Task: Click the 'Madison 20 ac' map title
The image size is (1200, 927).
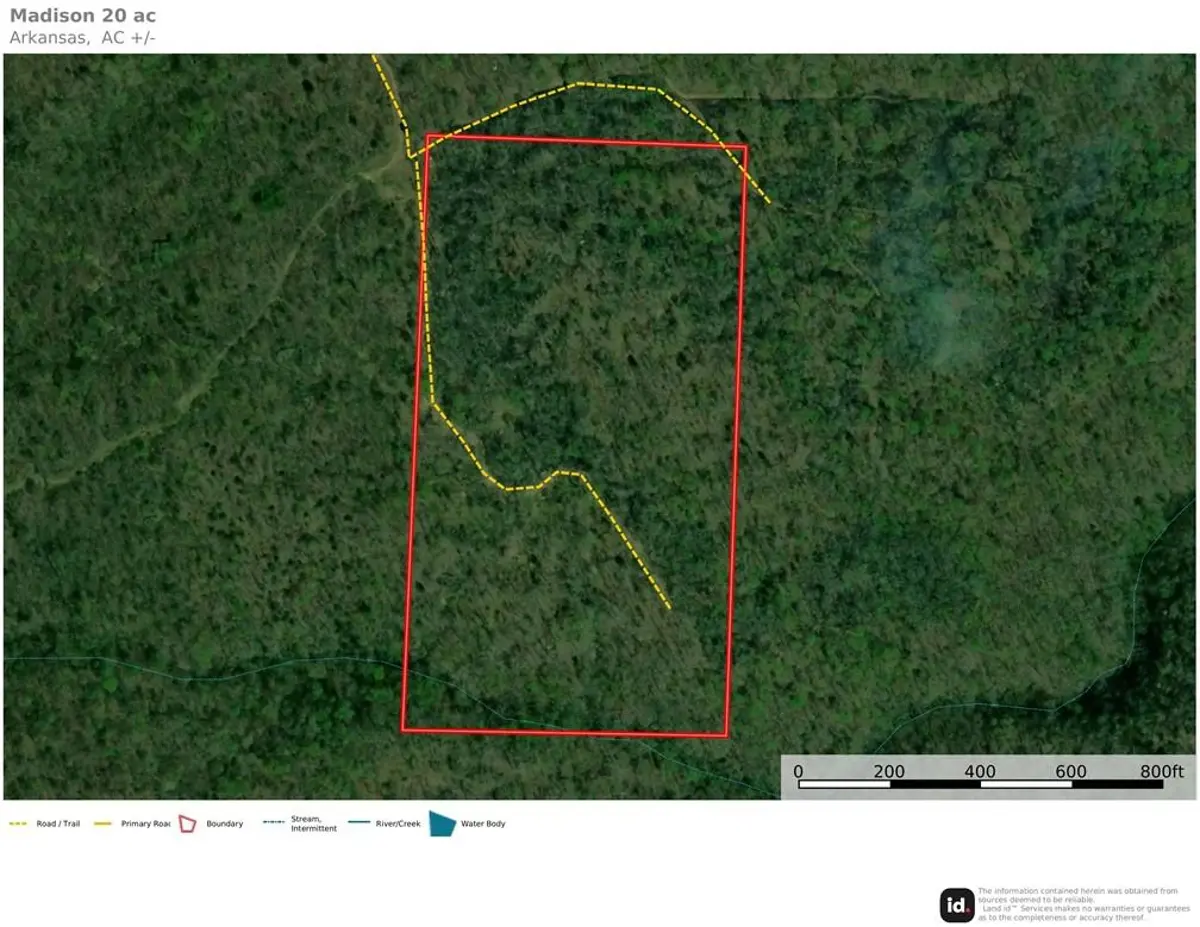Action: tap(82, 16)
